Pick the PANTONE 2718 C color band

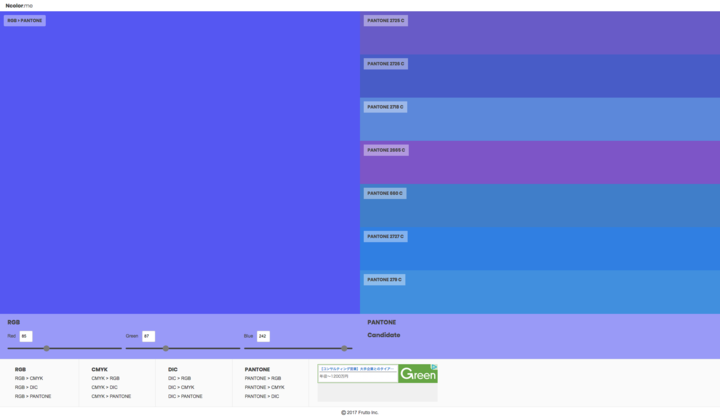pyautogui.click(x=540, y=119)
